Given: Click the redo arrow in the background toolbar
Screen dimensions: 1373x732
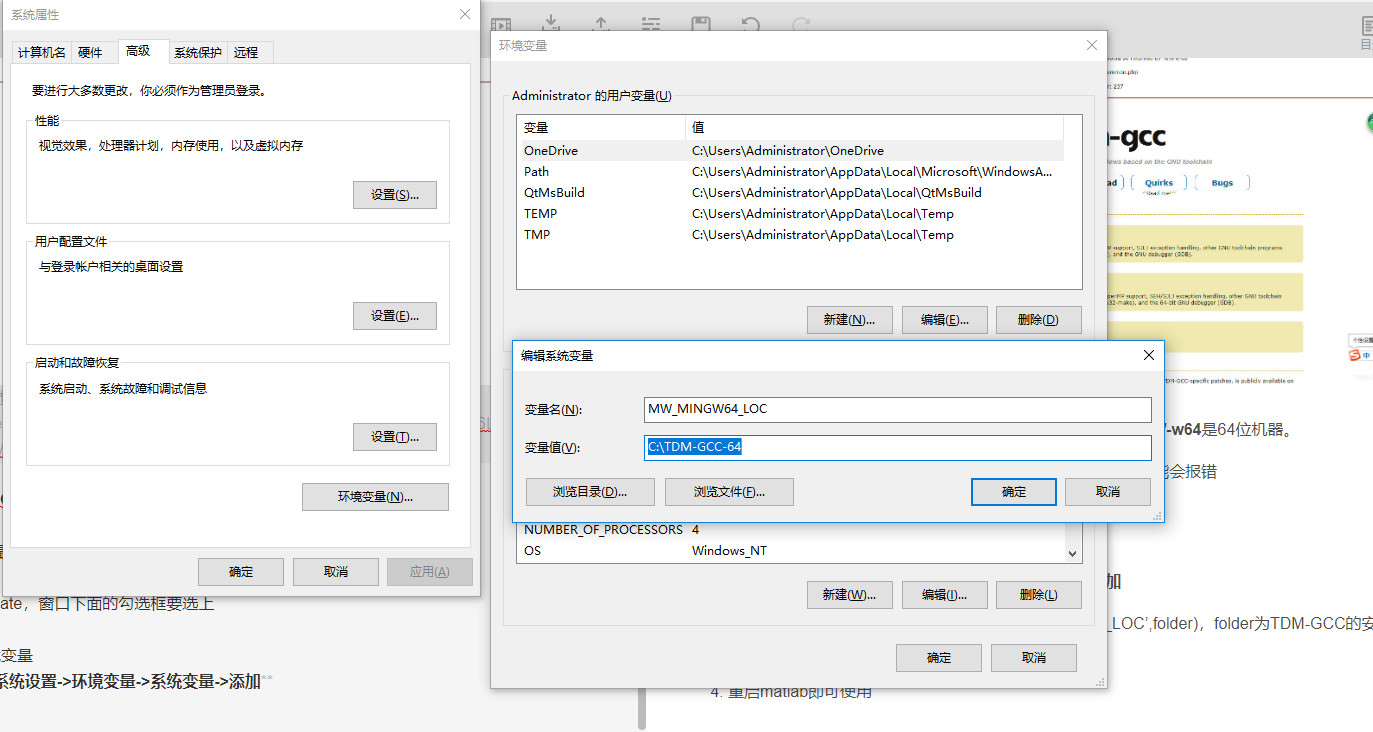Looking at the screenshot, I should pyautogui.click(x=800, y=24).
